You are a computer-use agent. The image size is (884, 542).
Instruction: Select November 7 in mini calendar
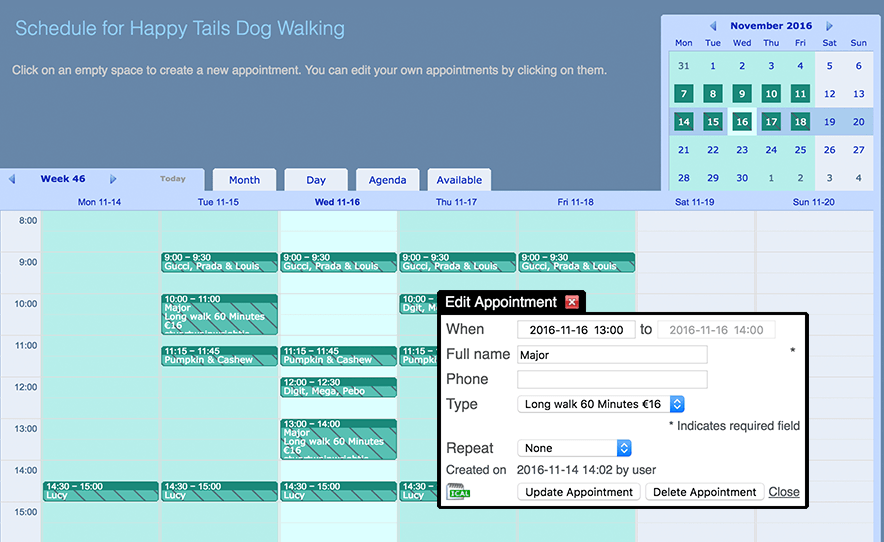coord(684,94)
